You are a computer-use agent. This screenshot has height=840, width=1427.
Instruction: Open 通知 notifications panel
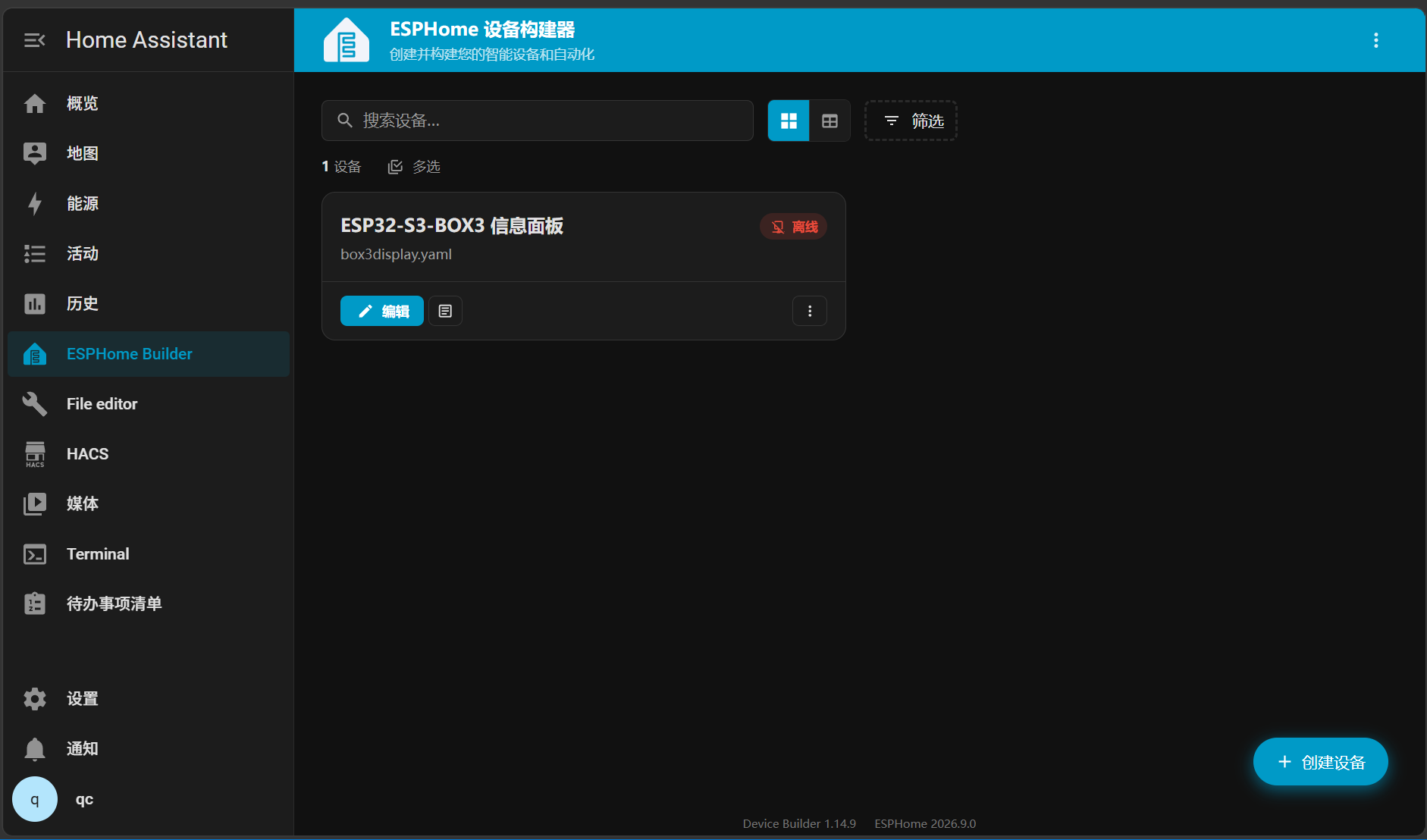(148, 749)
